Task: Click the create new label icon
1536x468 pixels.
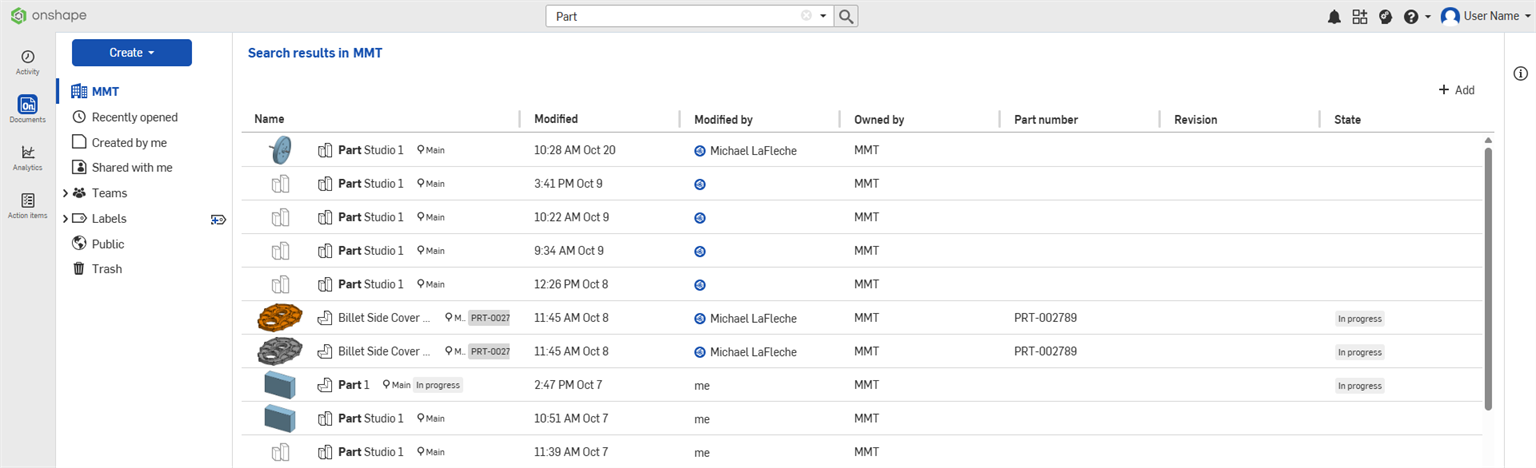Action: click(218, 219)
